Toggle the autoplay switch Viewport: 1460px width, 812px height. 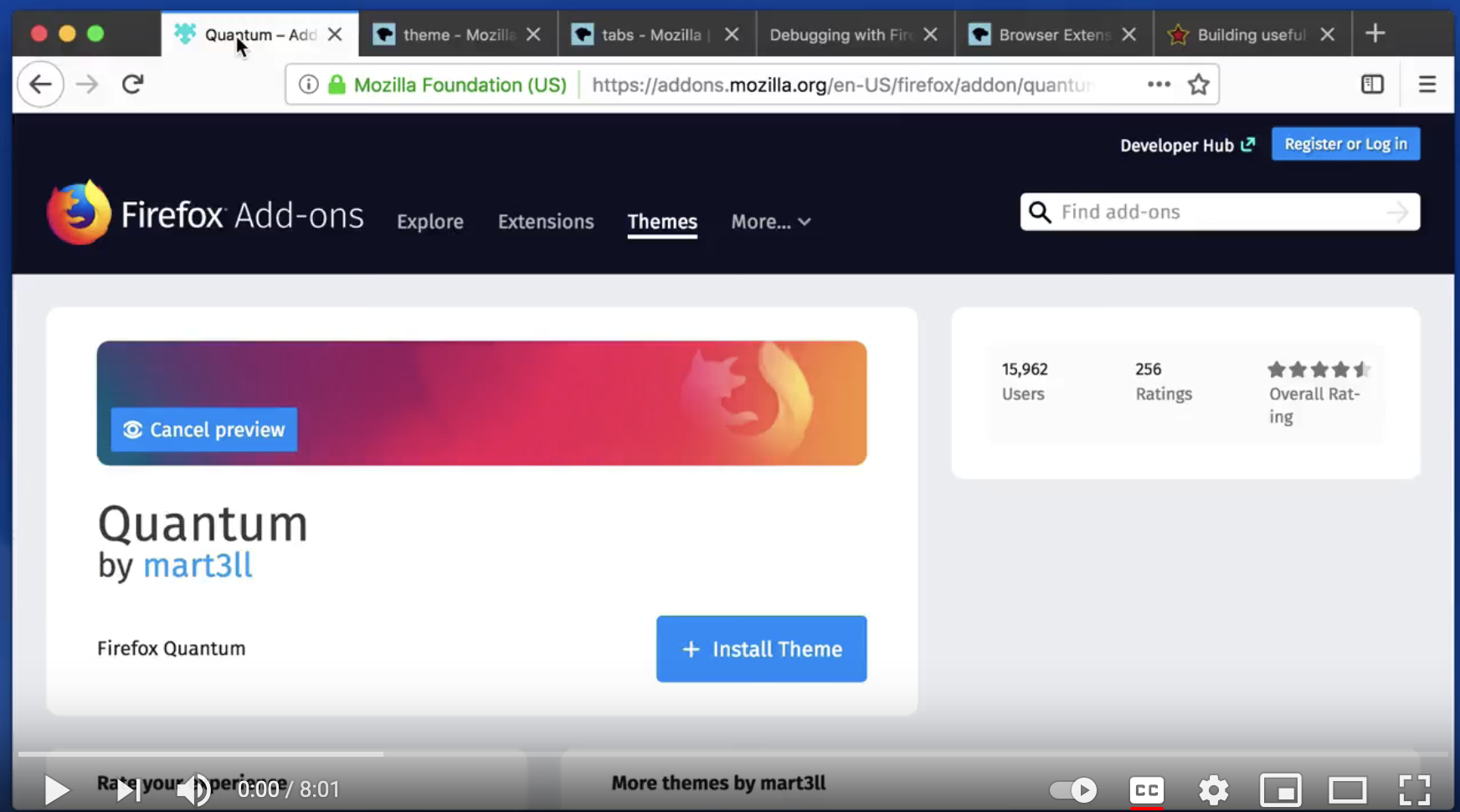coord(1072,789)
